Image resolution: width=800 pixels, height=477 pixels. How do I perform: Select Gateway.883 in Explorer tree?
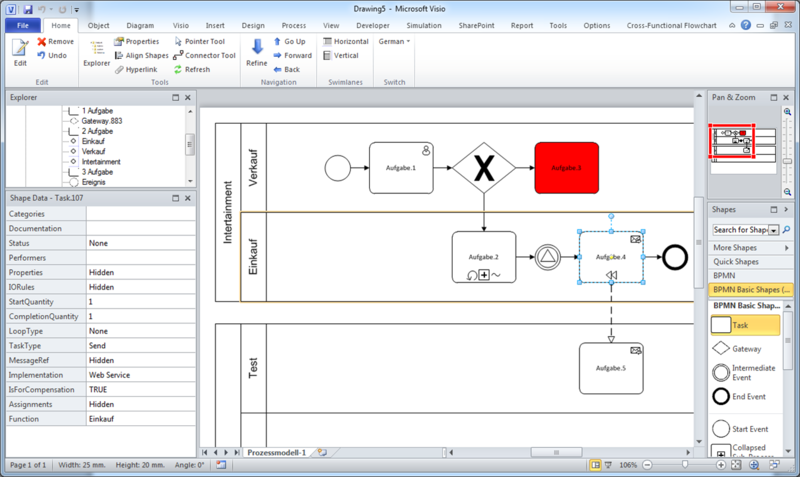coord(102,121)
